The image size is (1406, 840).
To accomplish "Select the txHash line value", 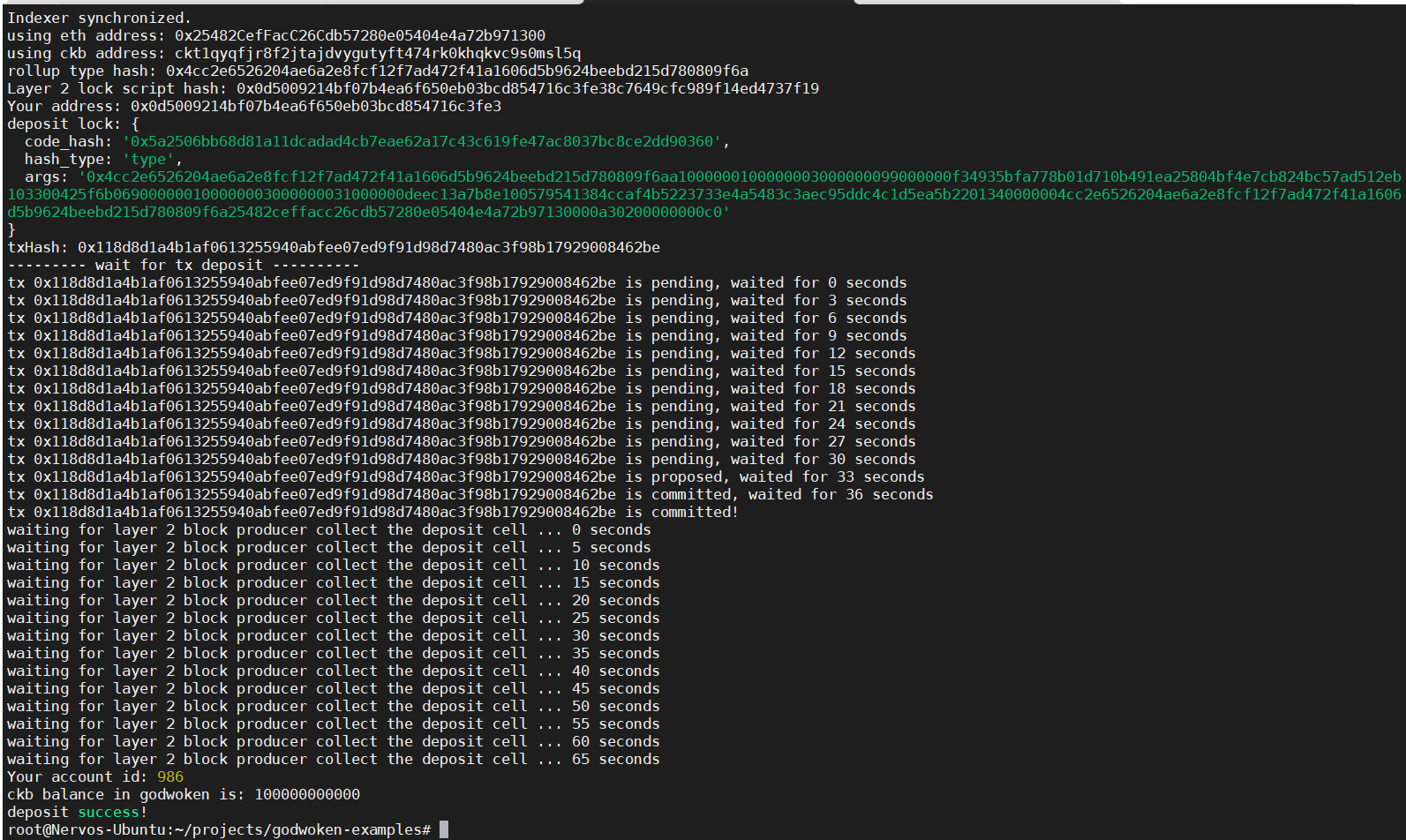I will click(369, 247).
